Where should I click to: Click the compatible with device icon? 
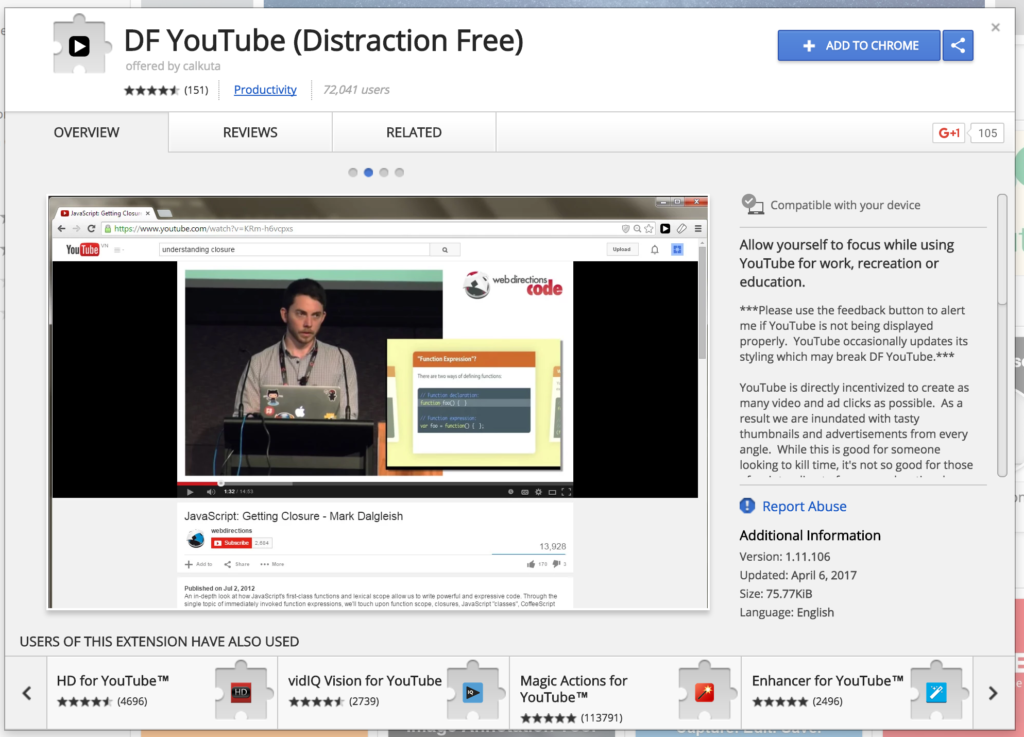(752, 204)
